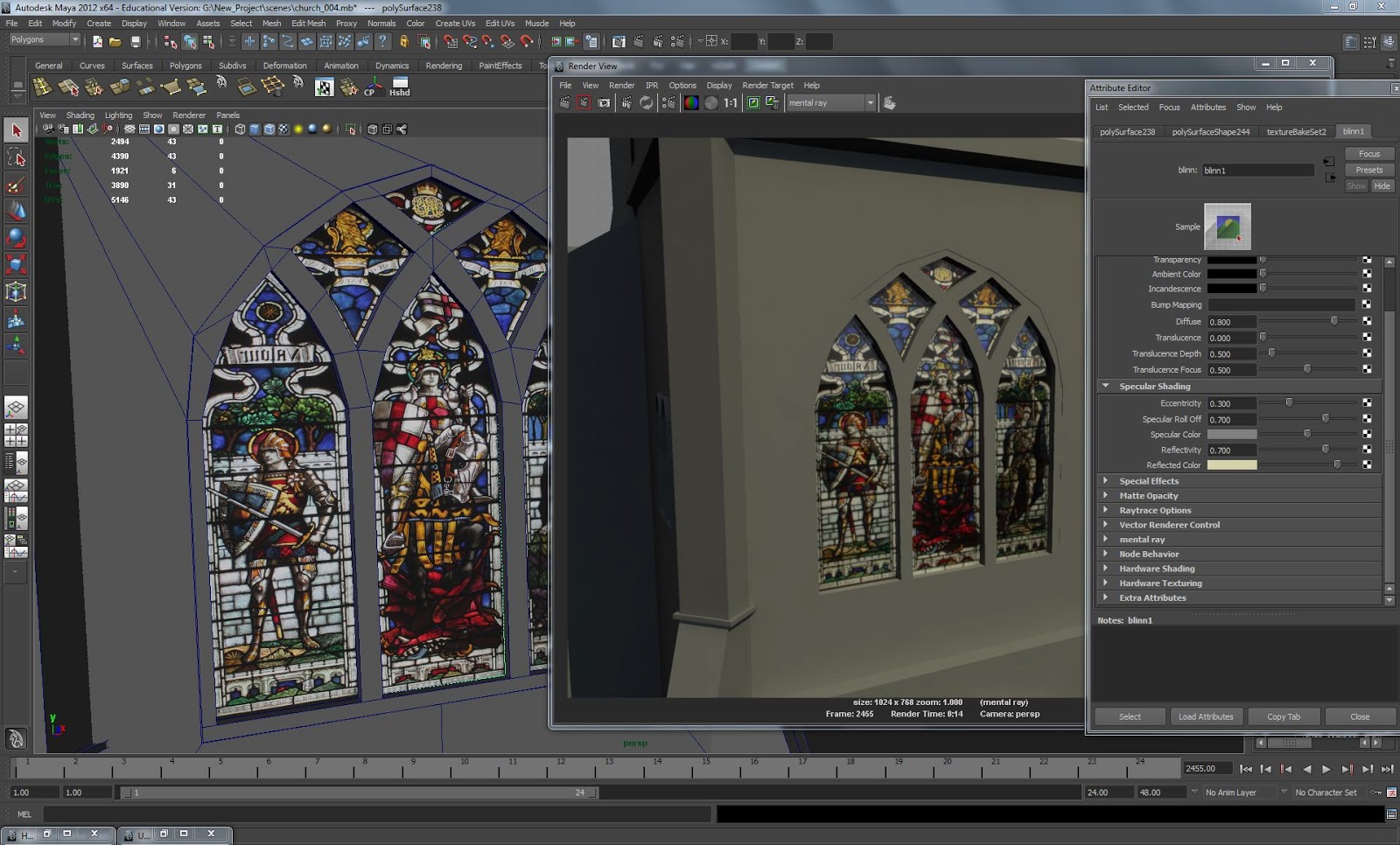Image resolution: width=1400 pixels, height=845 pixels.
Task: Redo previous render in Render View
Action: (x=564, y=102)
